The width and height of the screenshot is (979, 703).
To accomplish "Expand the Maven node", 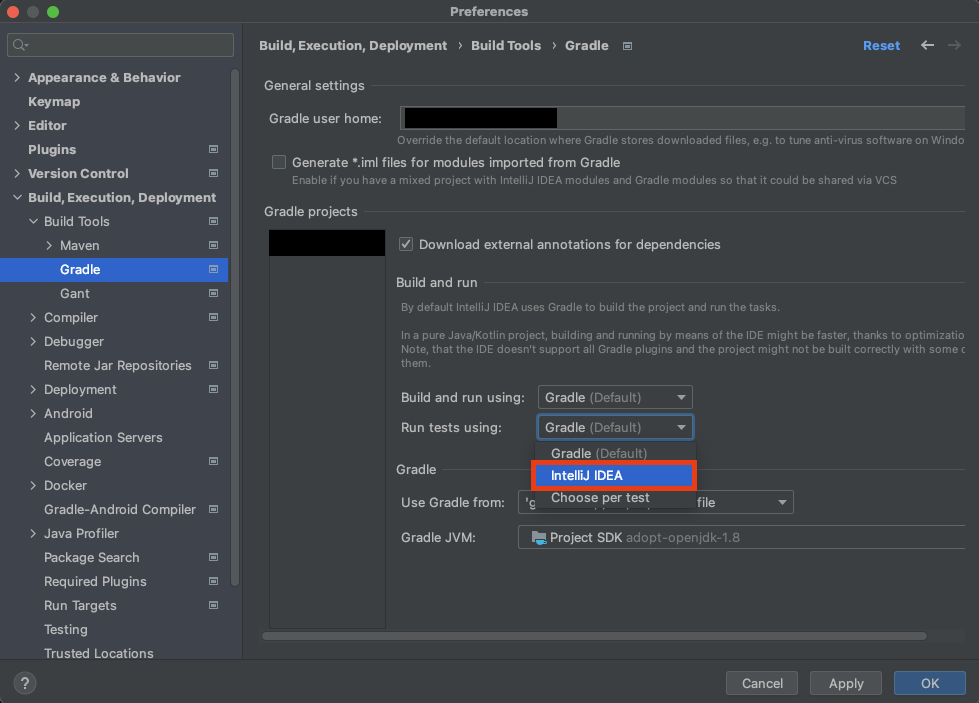I will click(49, 245).
